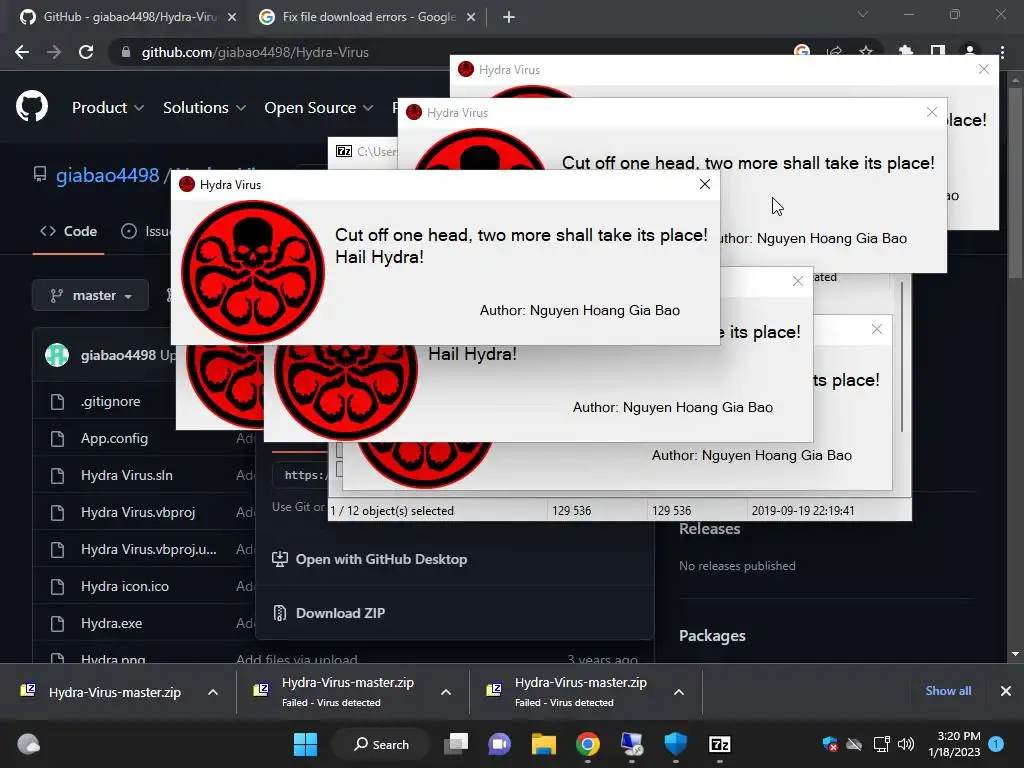Open Task View on the taskbar

tap(456, 744)
